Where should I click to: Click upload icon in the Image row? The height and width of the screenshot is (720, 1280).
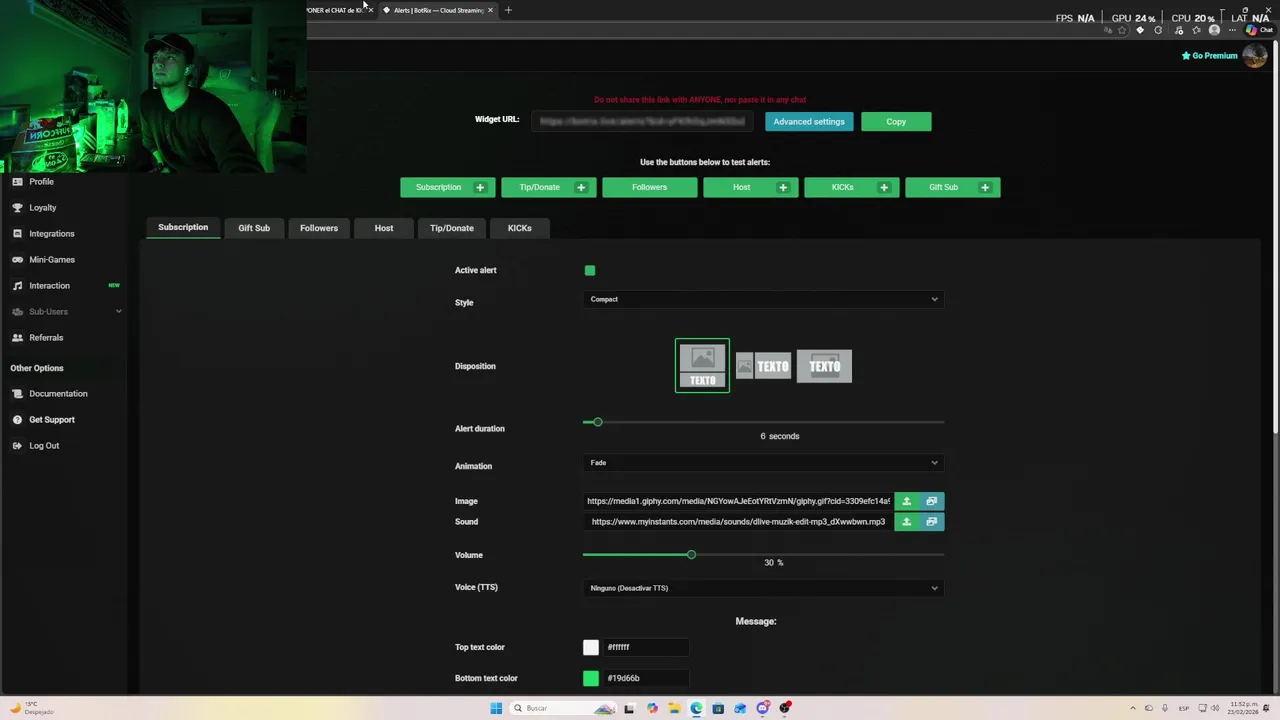(907, 501)
